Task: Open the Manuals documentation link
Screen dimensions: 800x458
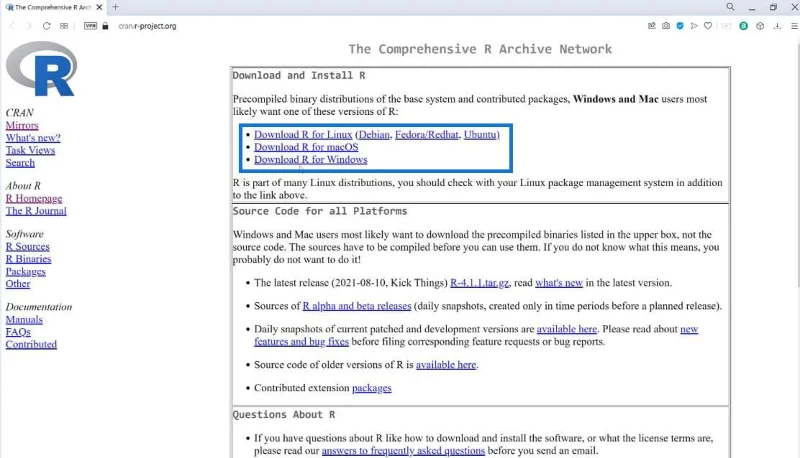Action: (24, 320)
